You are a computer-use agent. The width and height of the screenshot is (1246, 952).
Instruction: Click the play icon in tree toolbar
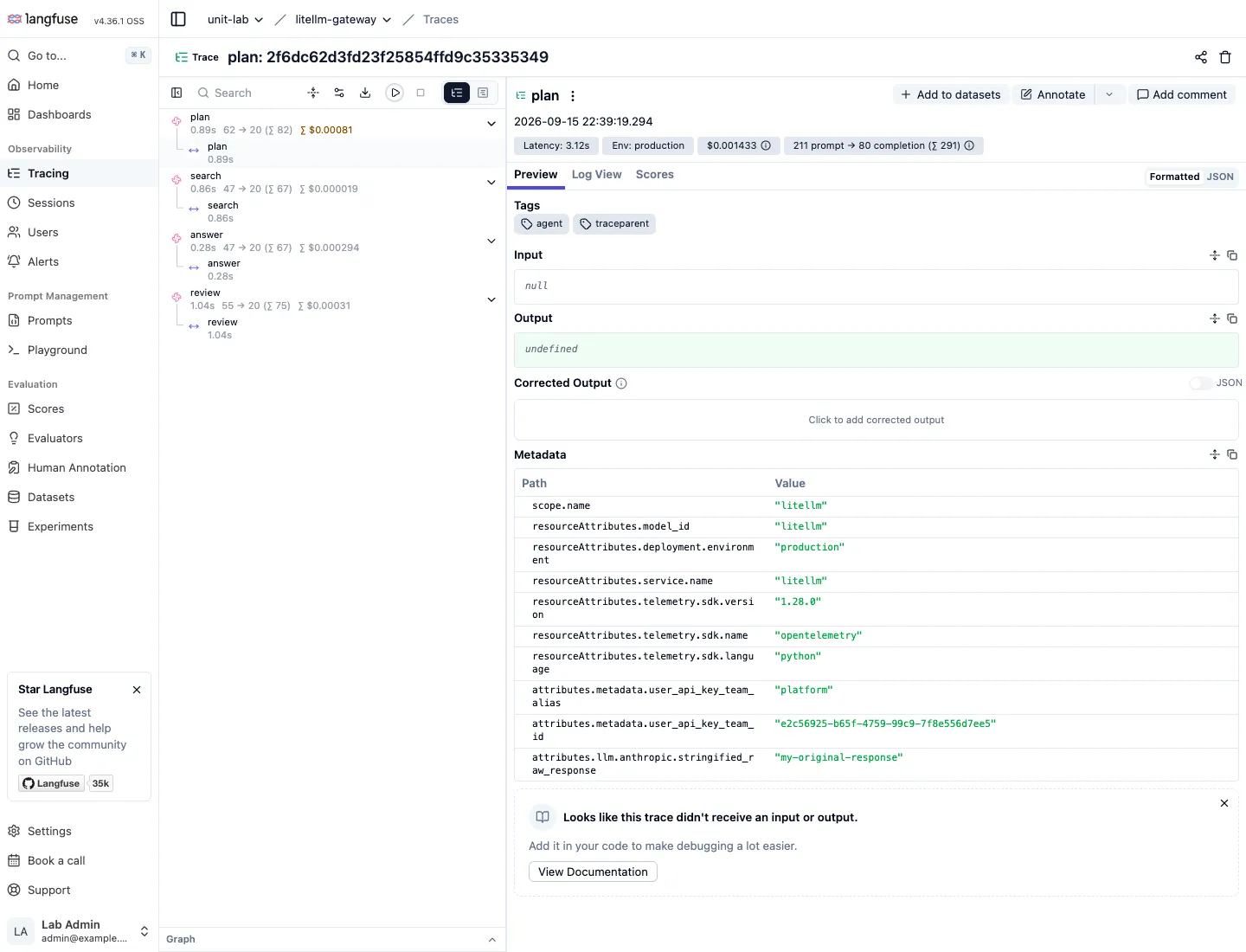coord(395,93)
